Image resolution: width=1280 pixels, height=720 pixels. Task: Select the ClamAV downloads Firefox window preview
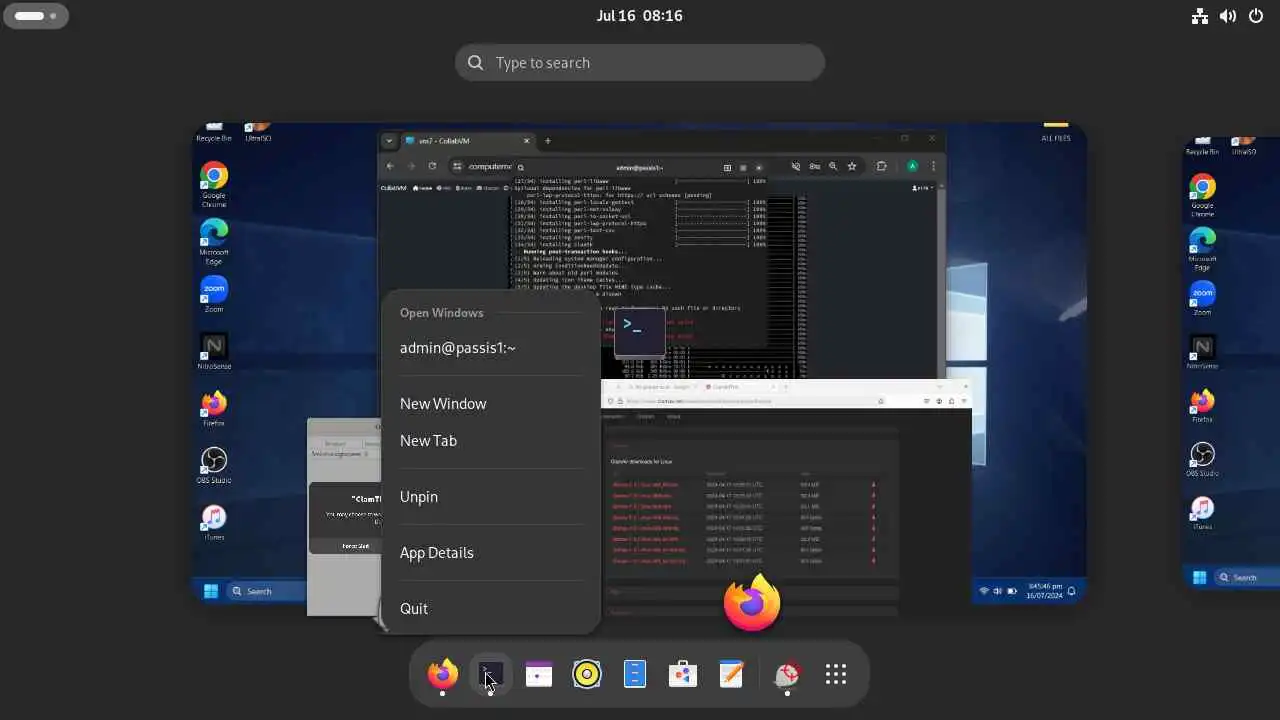(786, 500)
